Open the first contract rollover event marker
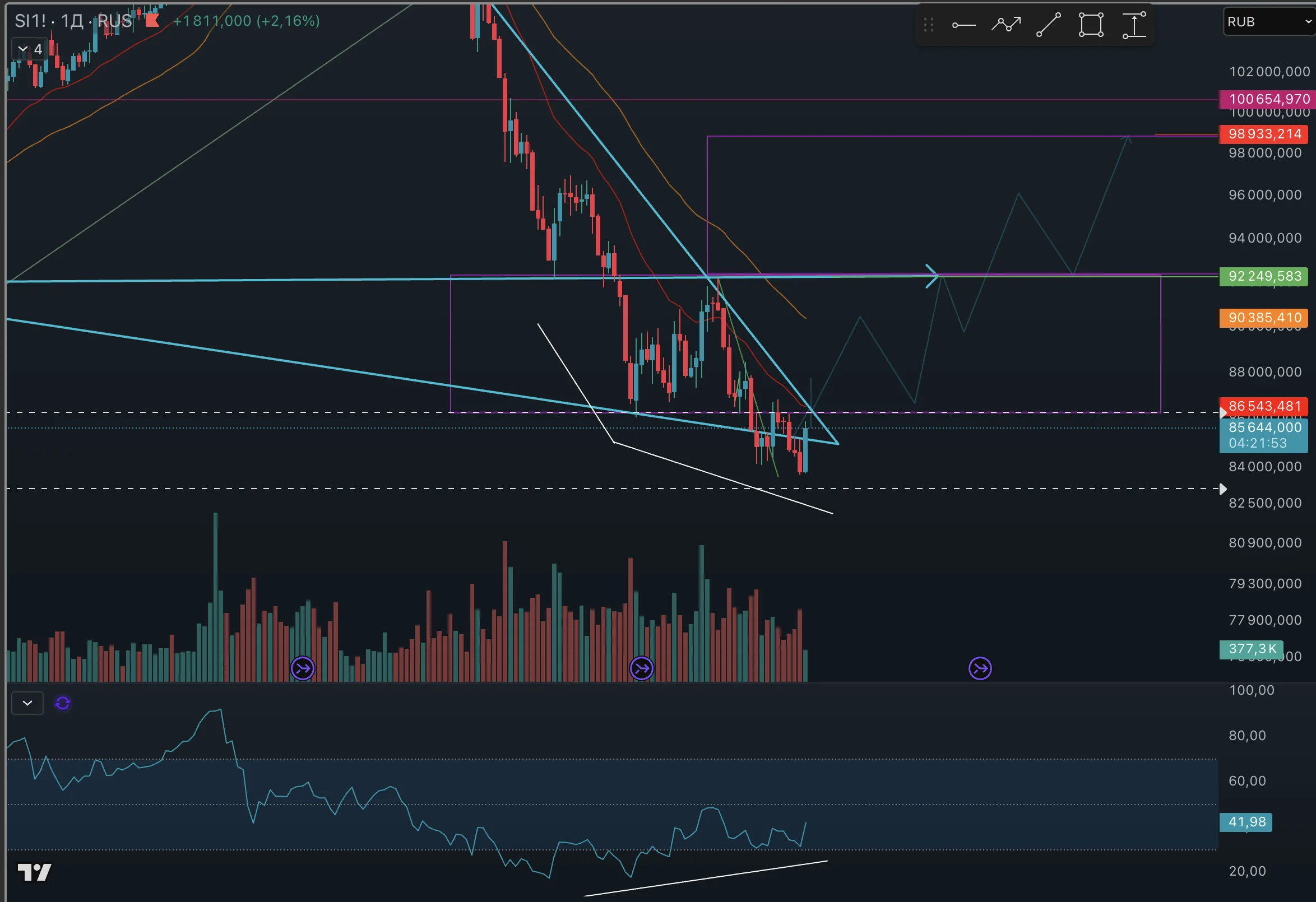The height and width of the screenshot is (902, 1316). point(303,668)
